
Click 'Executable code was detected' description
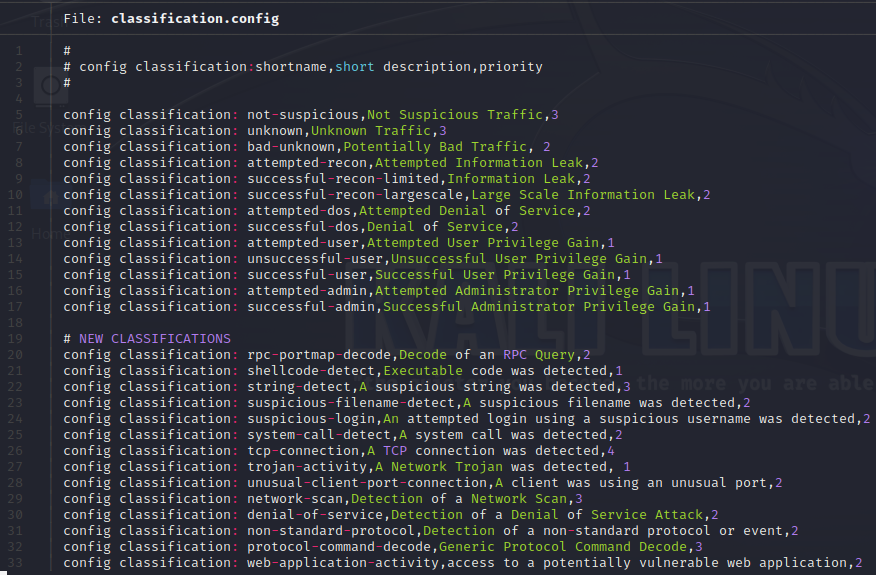point(494,370)
